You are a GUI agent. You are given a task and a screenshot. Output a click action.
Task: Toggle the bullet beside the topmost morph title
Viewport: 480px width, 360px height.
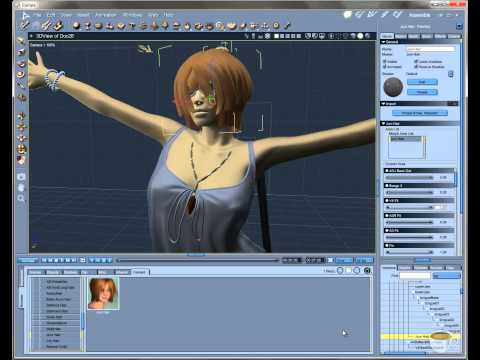[387, 171]
